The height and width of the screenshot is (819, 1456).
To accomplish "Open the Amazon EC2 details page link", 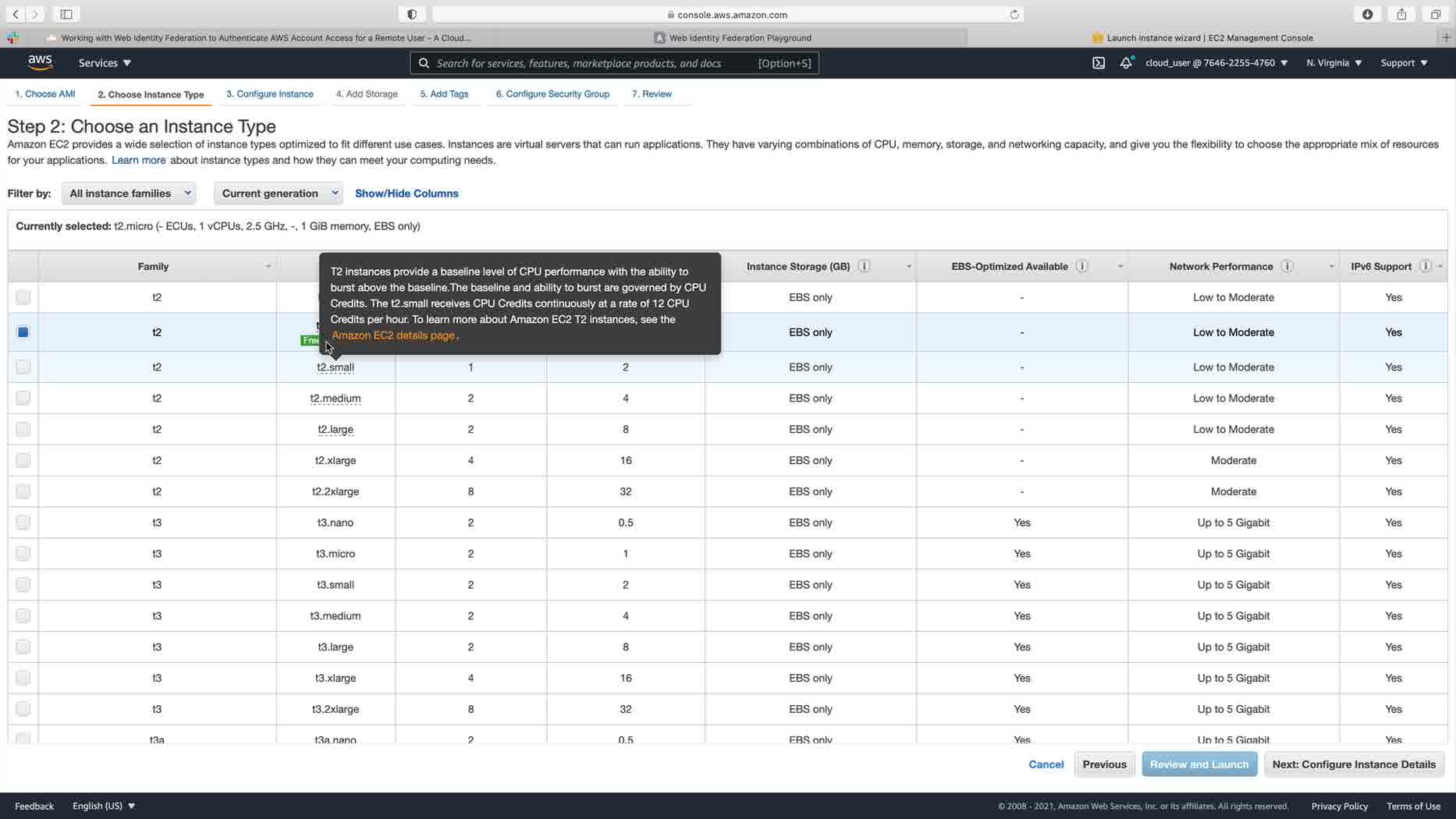I will click(393, 335).
